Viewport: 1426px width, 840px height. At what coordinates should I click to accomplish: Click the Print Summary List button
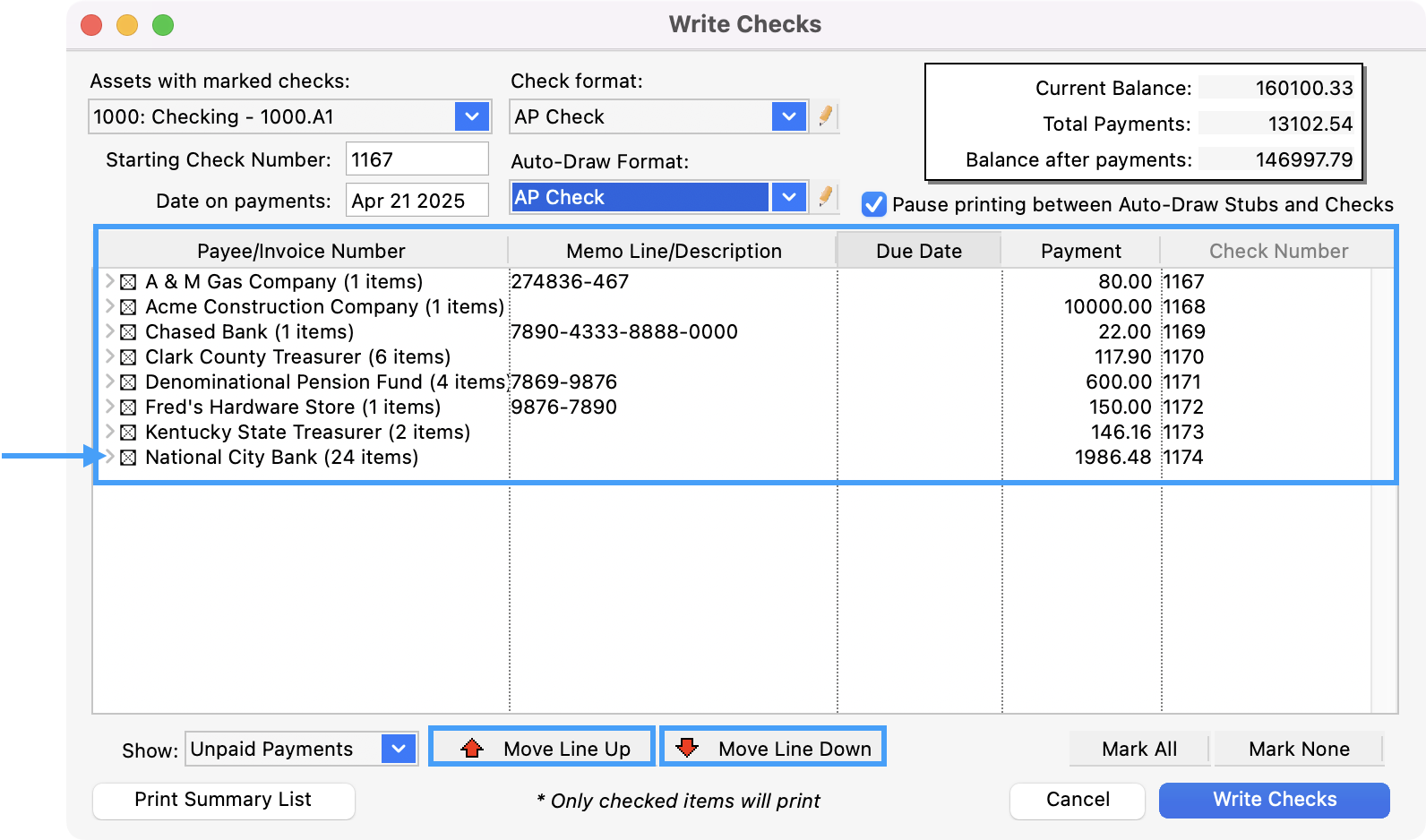tap(223, 800)
